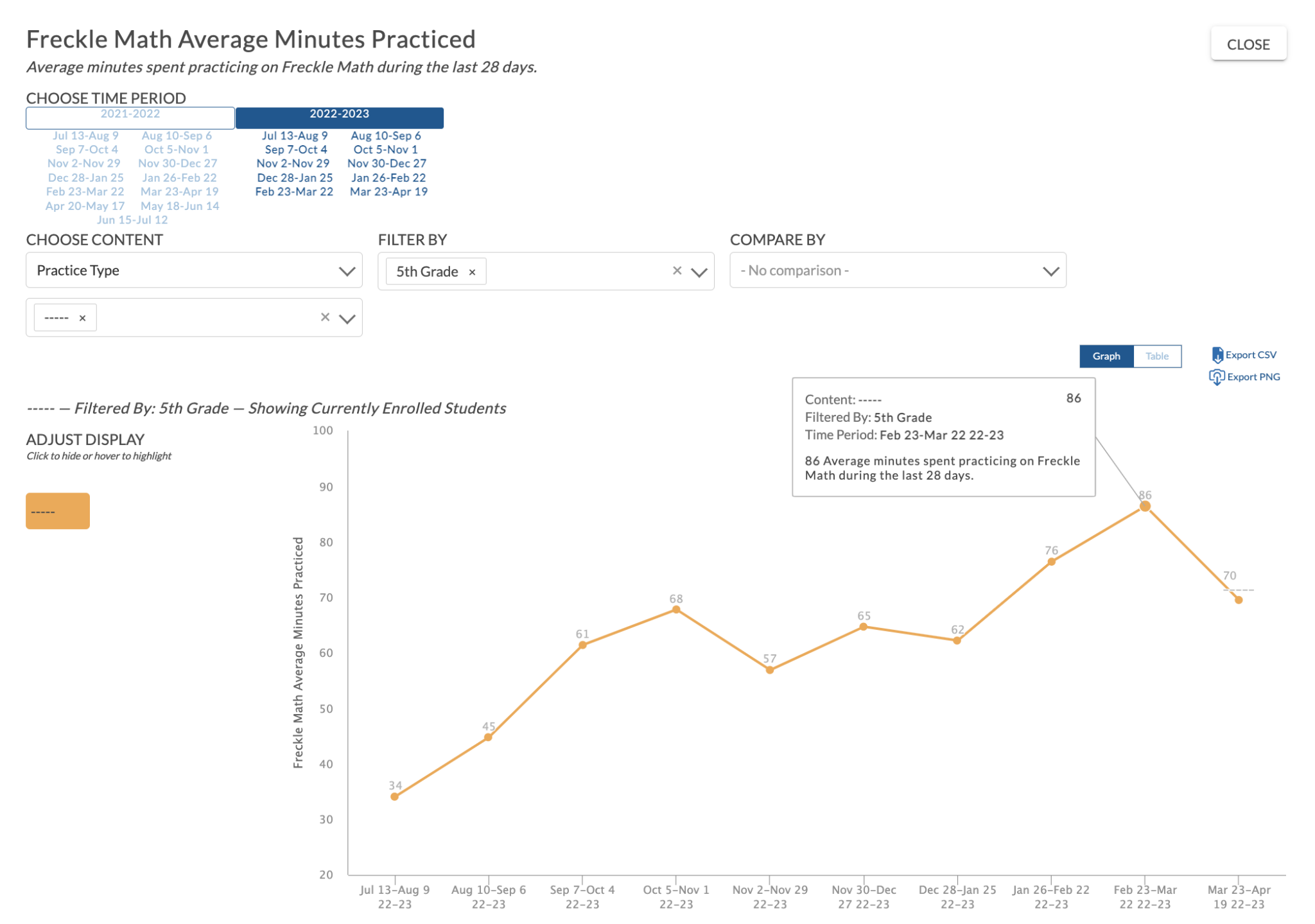This screenshot has width=1315, height=924.
Task: Expand the Filter By dropdown chevron
Action: point(699,271)
